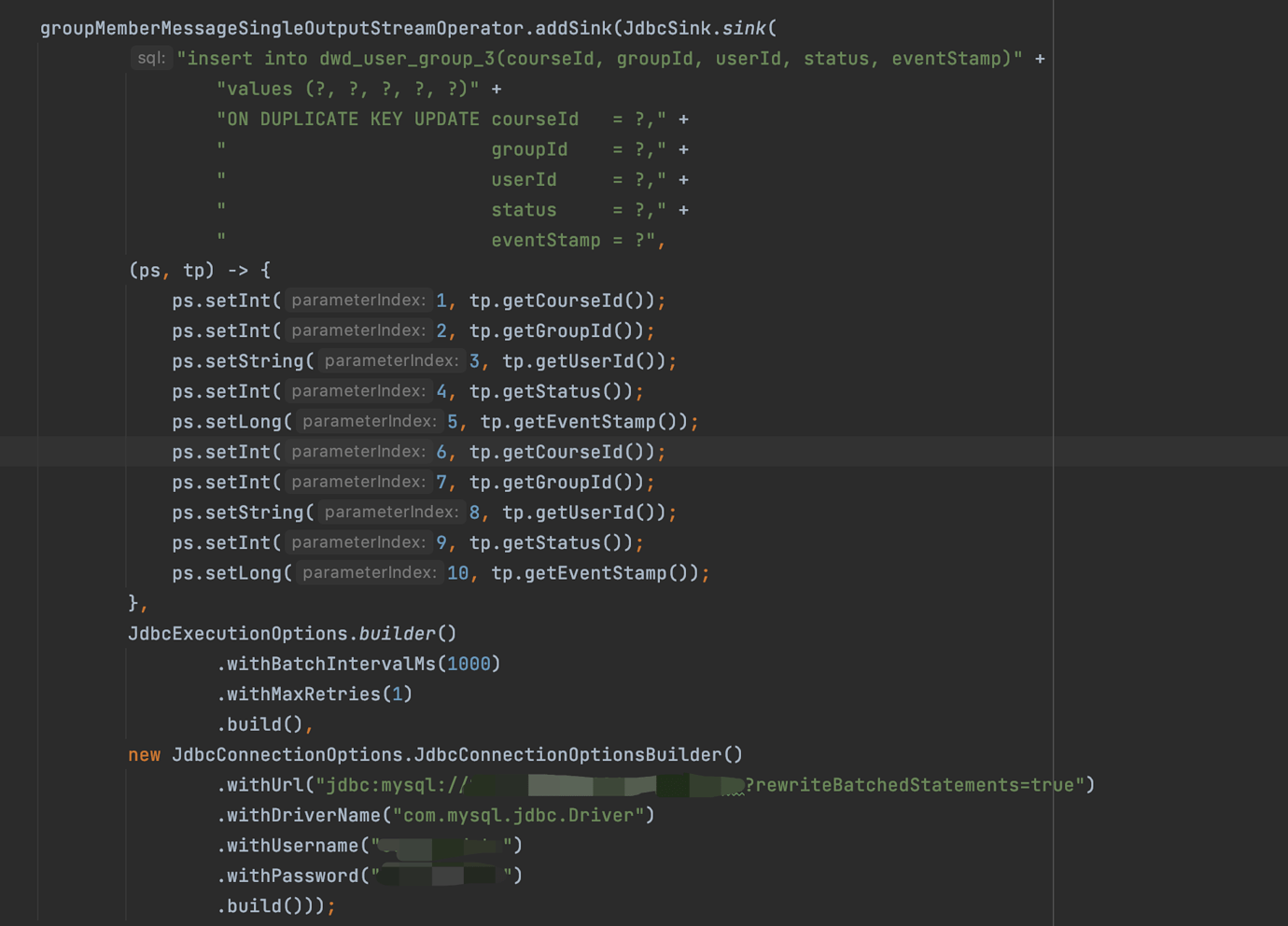The image size is (1288, 926).
Task: Click tp.getCourseId() on the parameterIndex 6 line
Action: click(563, 452)
